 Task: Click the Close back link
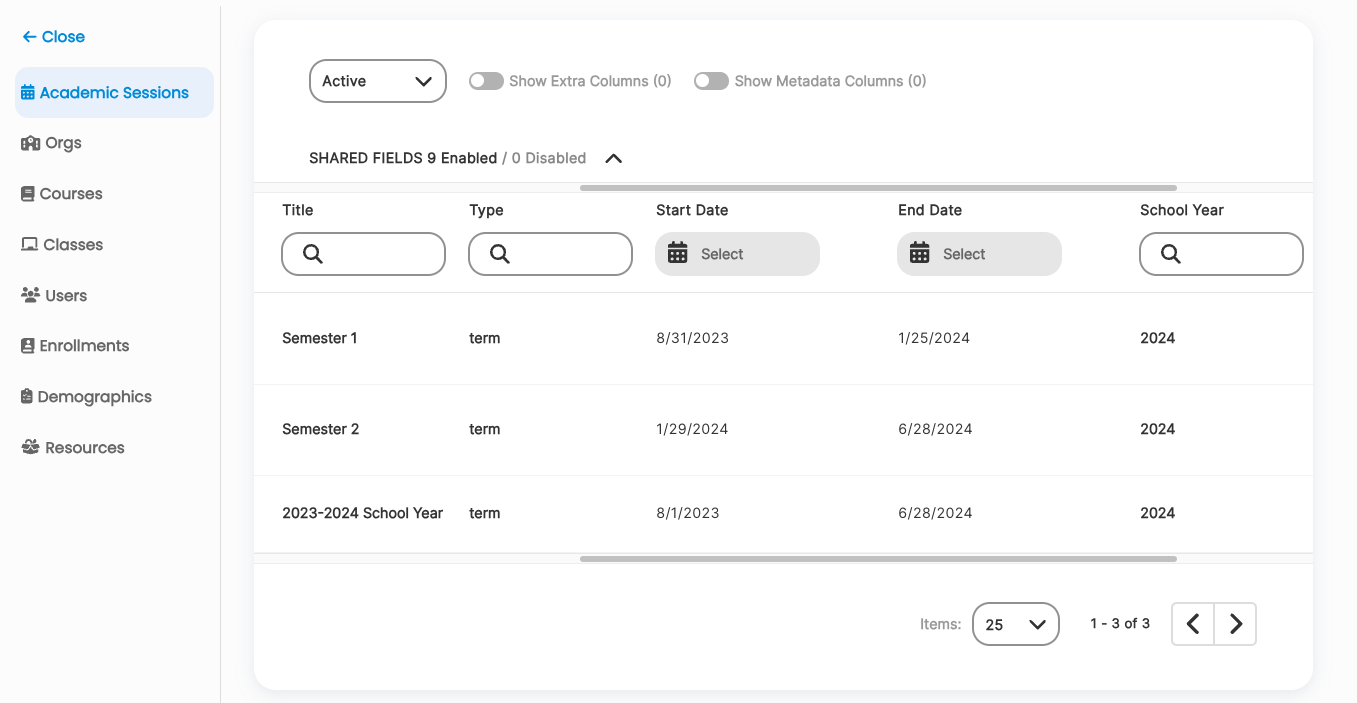pyautogui.click(x=52, y=36)
